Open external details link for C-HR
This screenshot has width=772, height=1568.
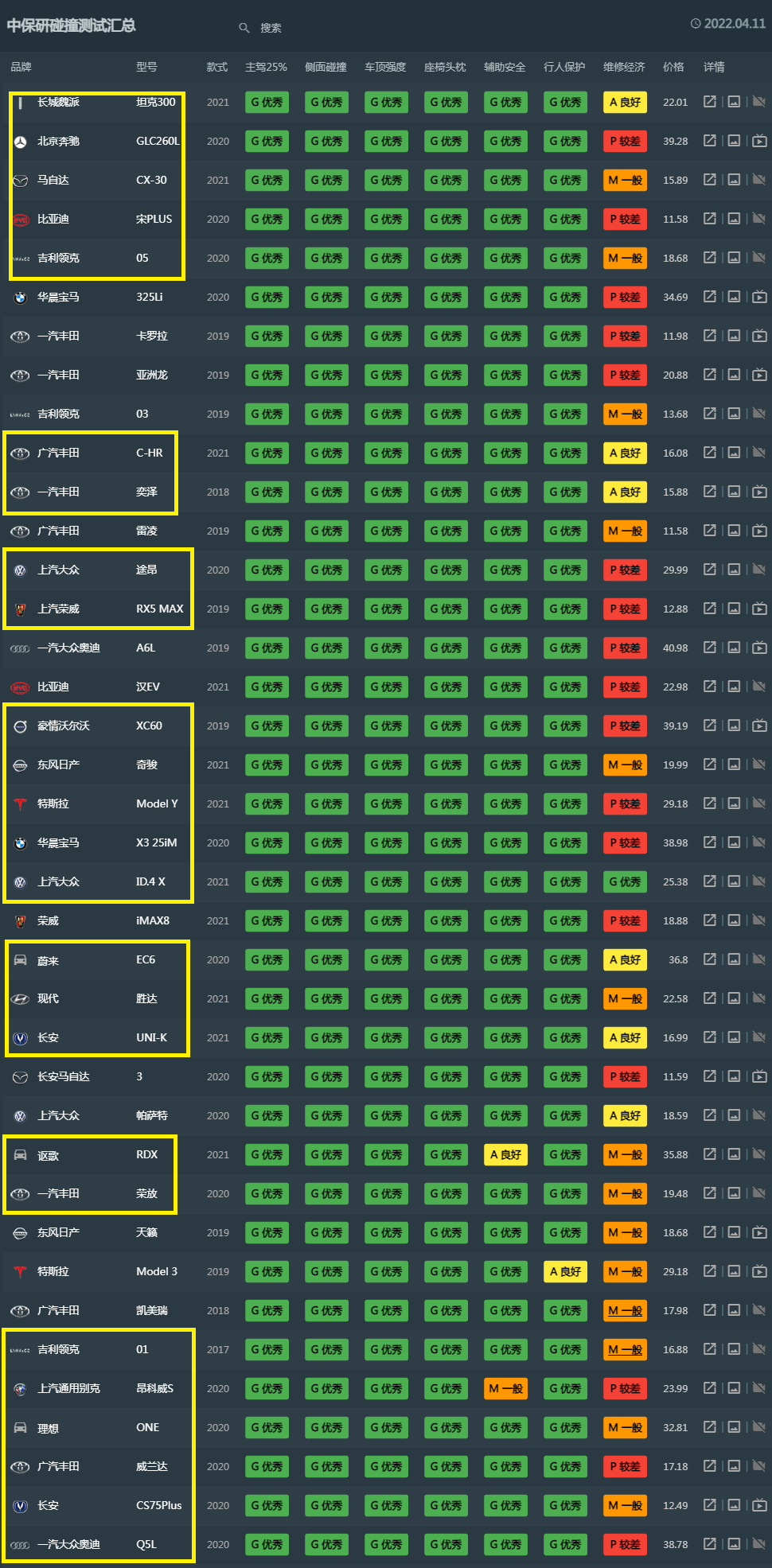[709, 453]
